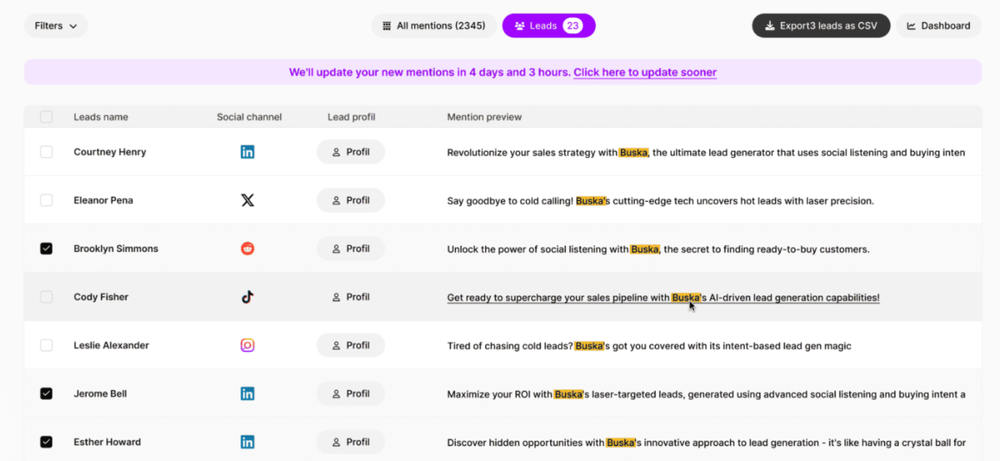Select the name Esther Howard
Image resolution: width=1000 pixels, height=461 pixels.
click(x=107, y=442)
